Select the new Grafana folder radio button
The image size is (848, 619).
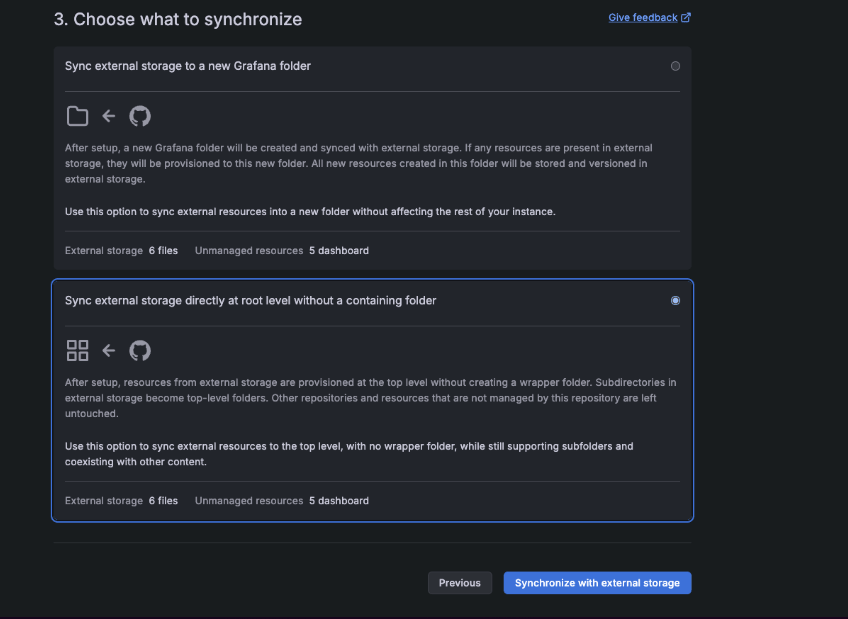tap(675, 66)
